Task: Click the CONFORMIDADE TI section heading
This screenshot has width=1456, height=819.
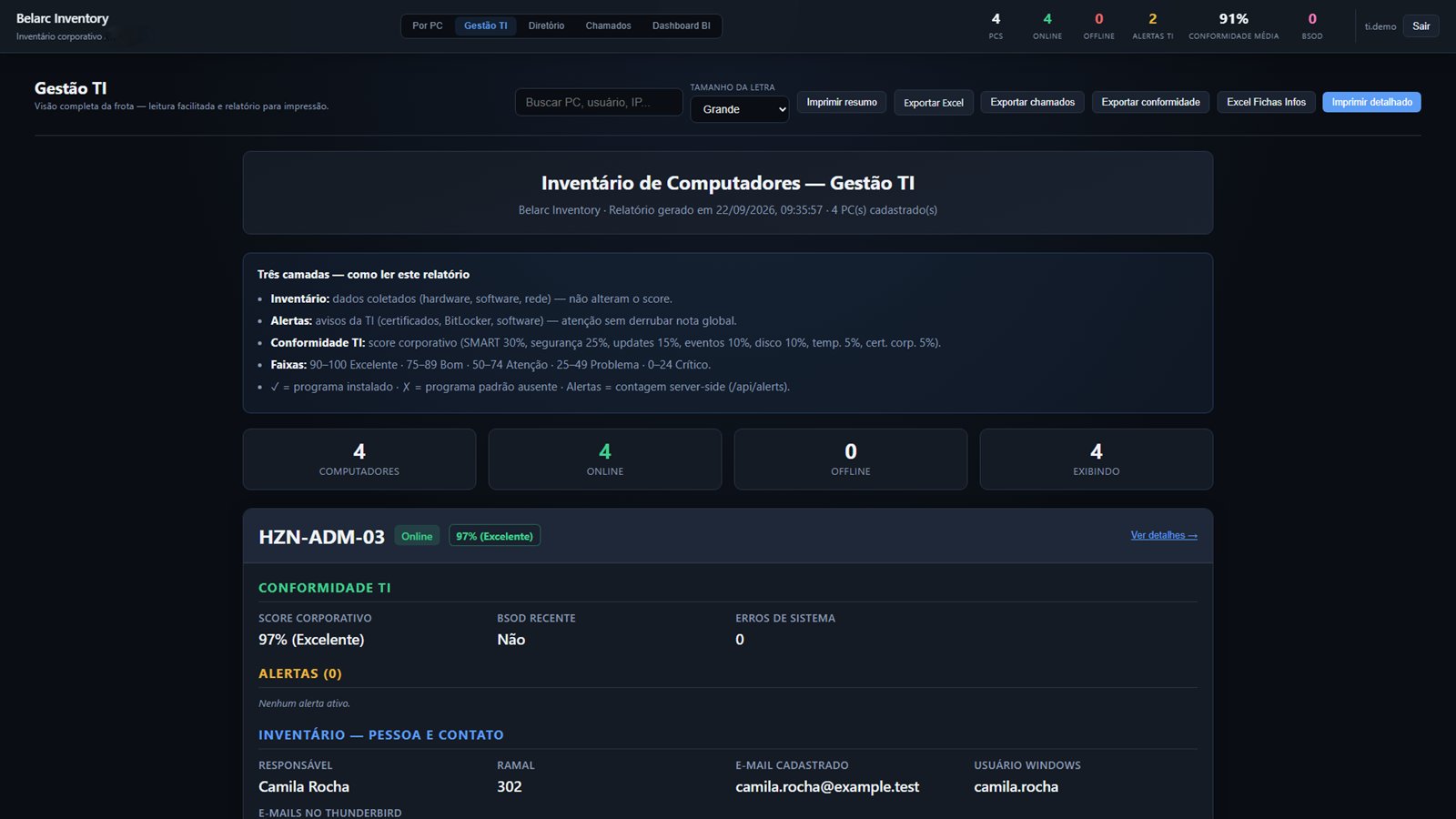Action: (325, 588)
